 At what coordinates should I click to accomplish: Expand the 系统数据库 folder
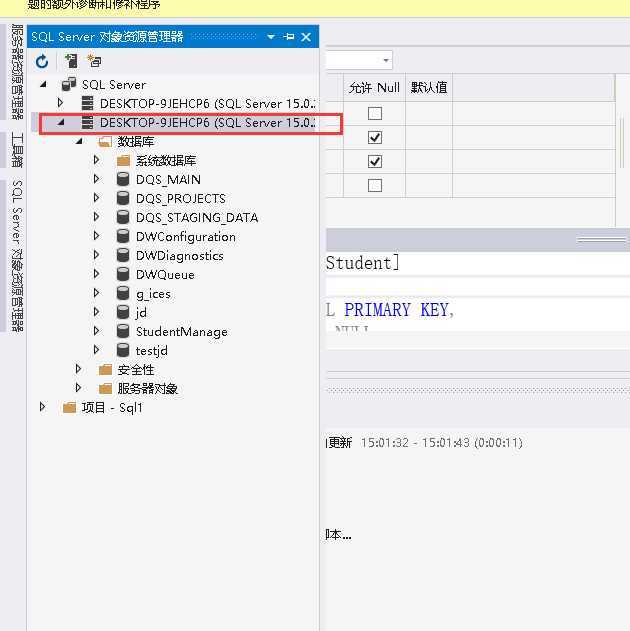click(x=96, y=160)
